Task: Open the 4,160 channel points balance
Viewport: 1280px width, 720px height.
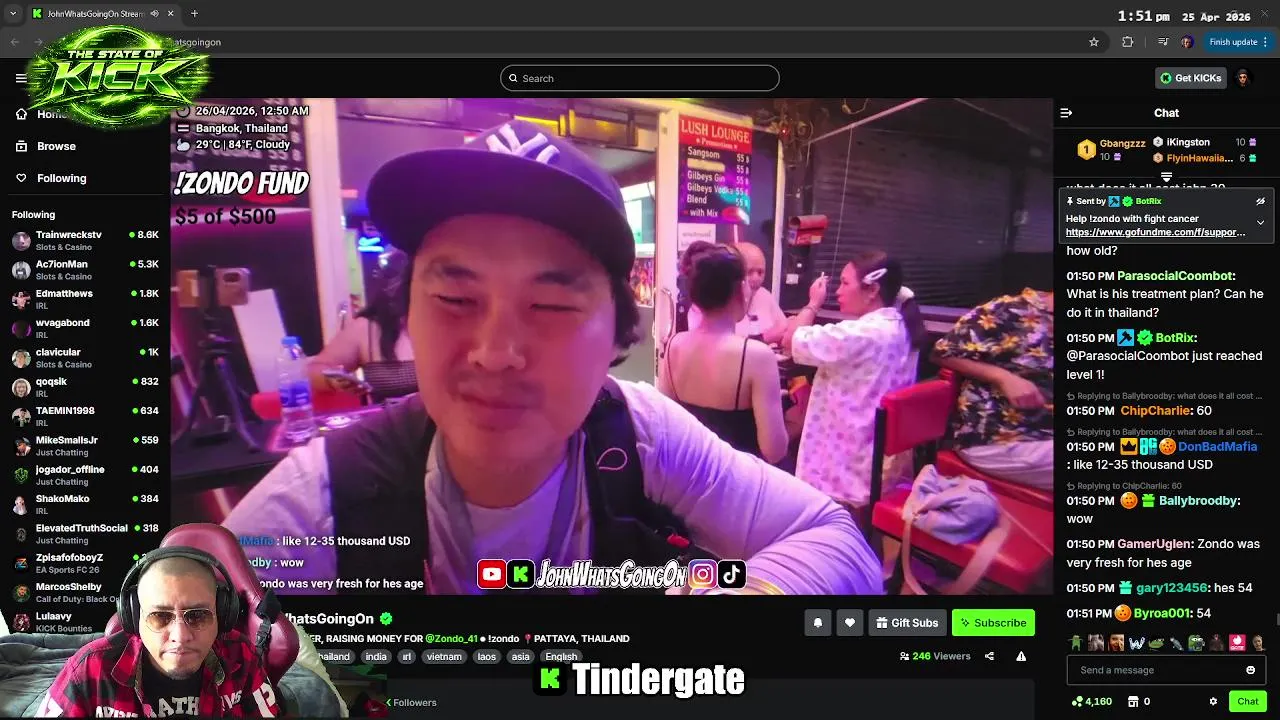Action: pos(1091,701)
